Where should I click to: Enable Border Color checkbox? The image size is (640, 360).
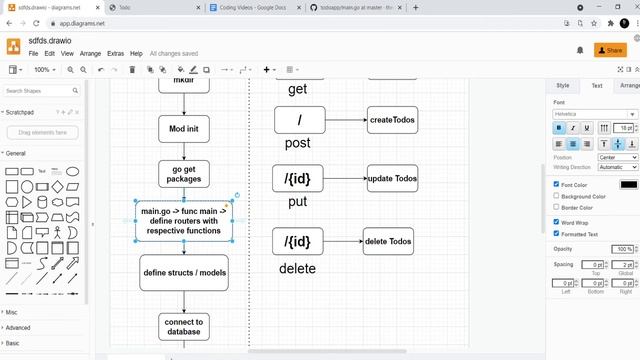[x=556, y=207]
